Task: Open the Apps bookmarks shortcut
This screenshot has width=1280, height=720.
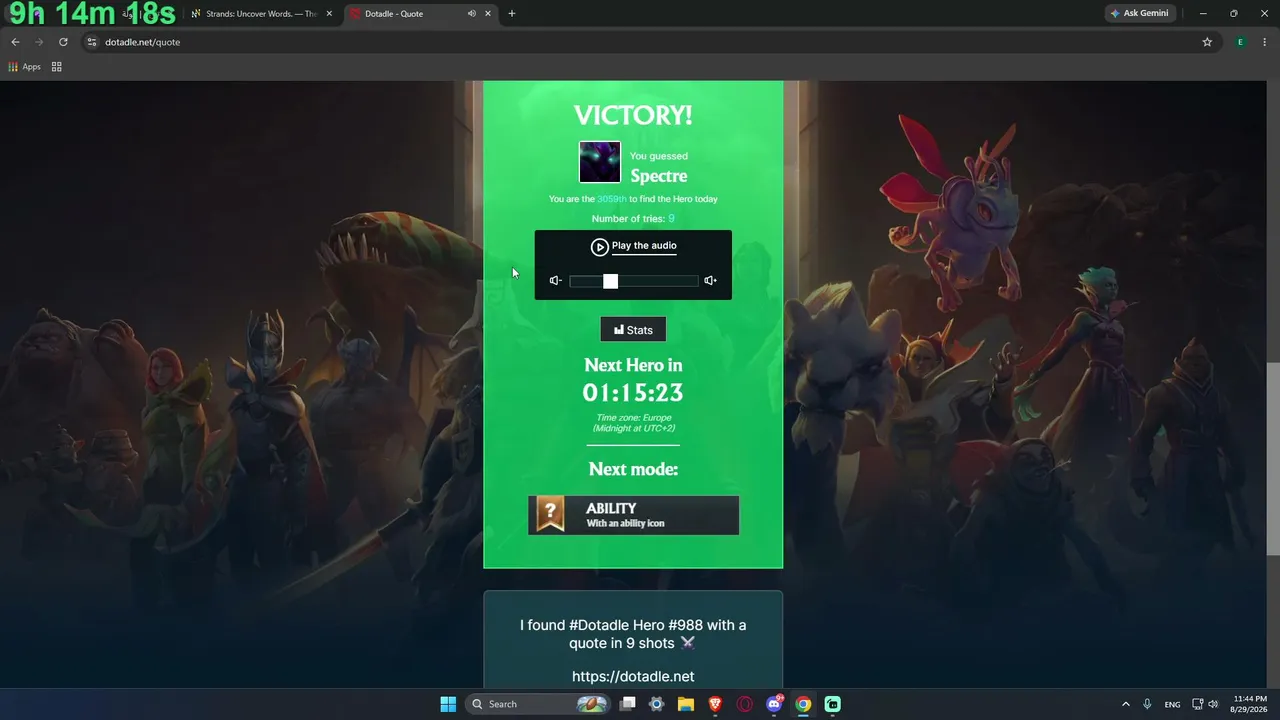Action: point(24,67)
